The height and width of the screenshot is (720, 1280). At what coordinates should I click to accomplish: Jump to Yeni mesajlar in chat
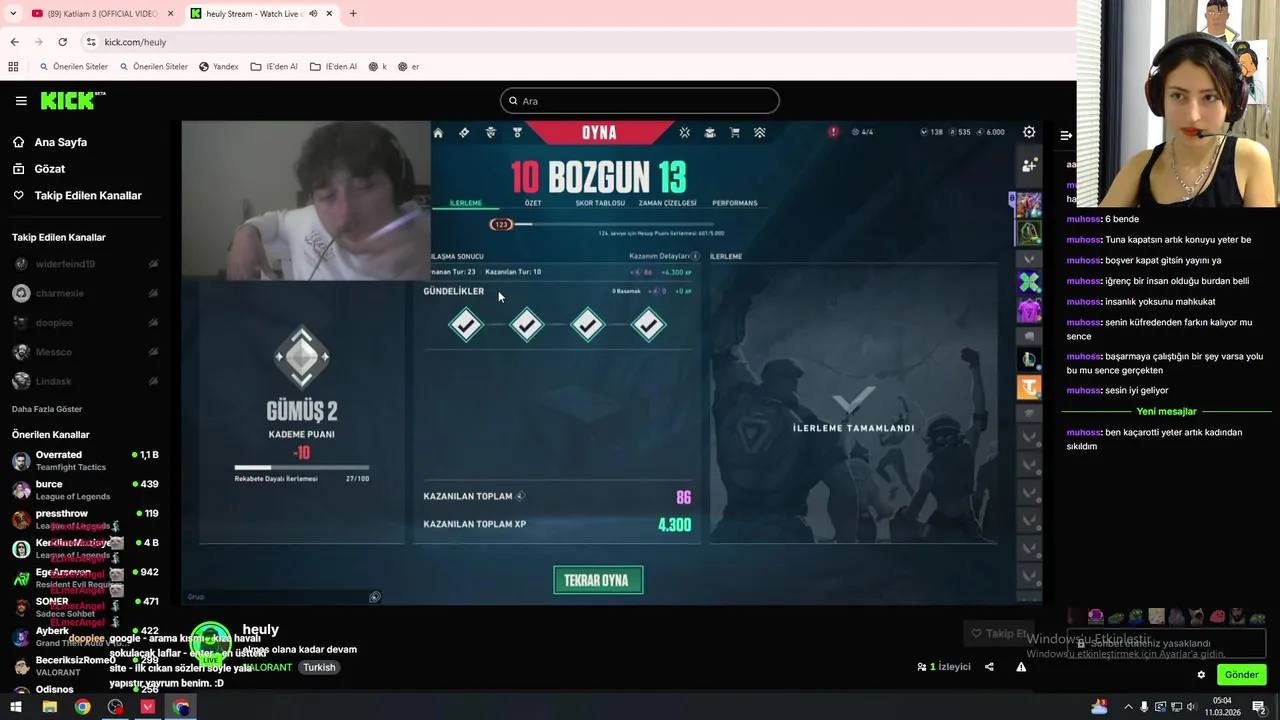click(x=1166, y=411)
